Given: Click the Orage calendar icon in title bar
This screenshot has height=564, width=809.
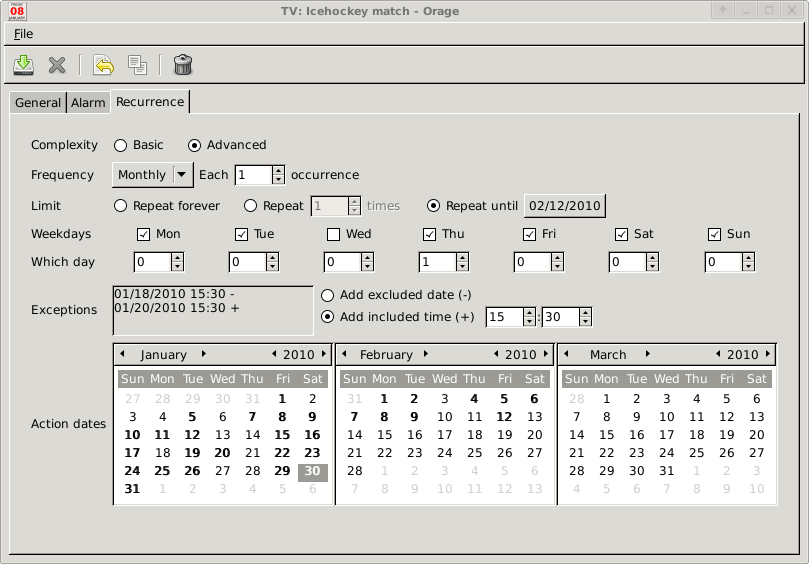Looking at the screenshot, I should 17,11.
